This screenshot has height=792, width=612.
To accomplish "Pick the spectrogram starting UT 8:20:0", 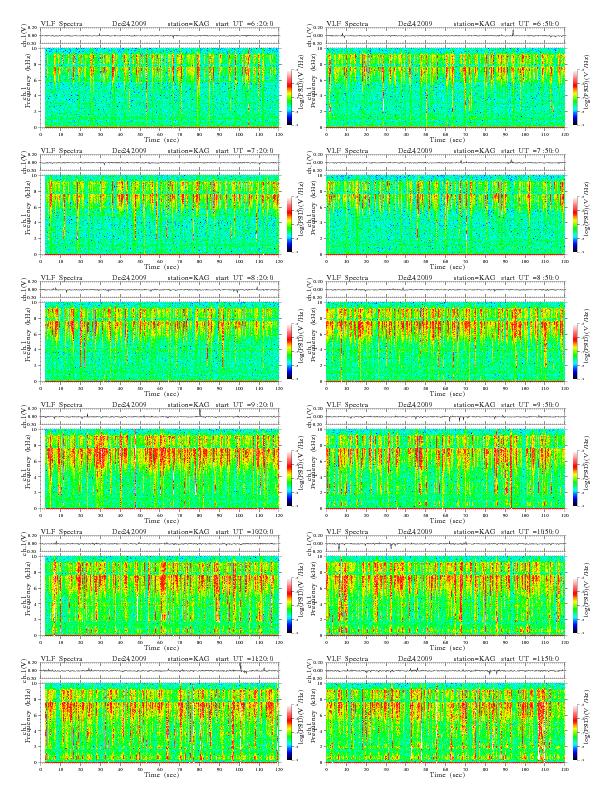I will (x=160, y=342).
